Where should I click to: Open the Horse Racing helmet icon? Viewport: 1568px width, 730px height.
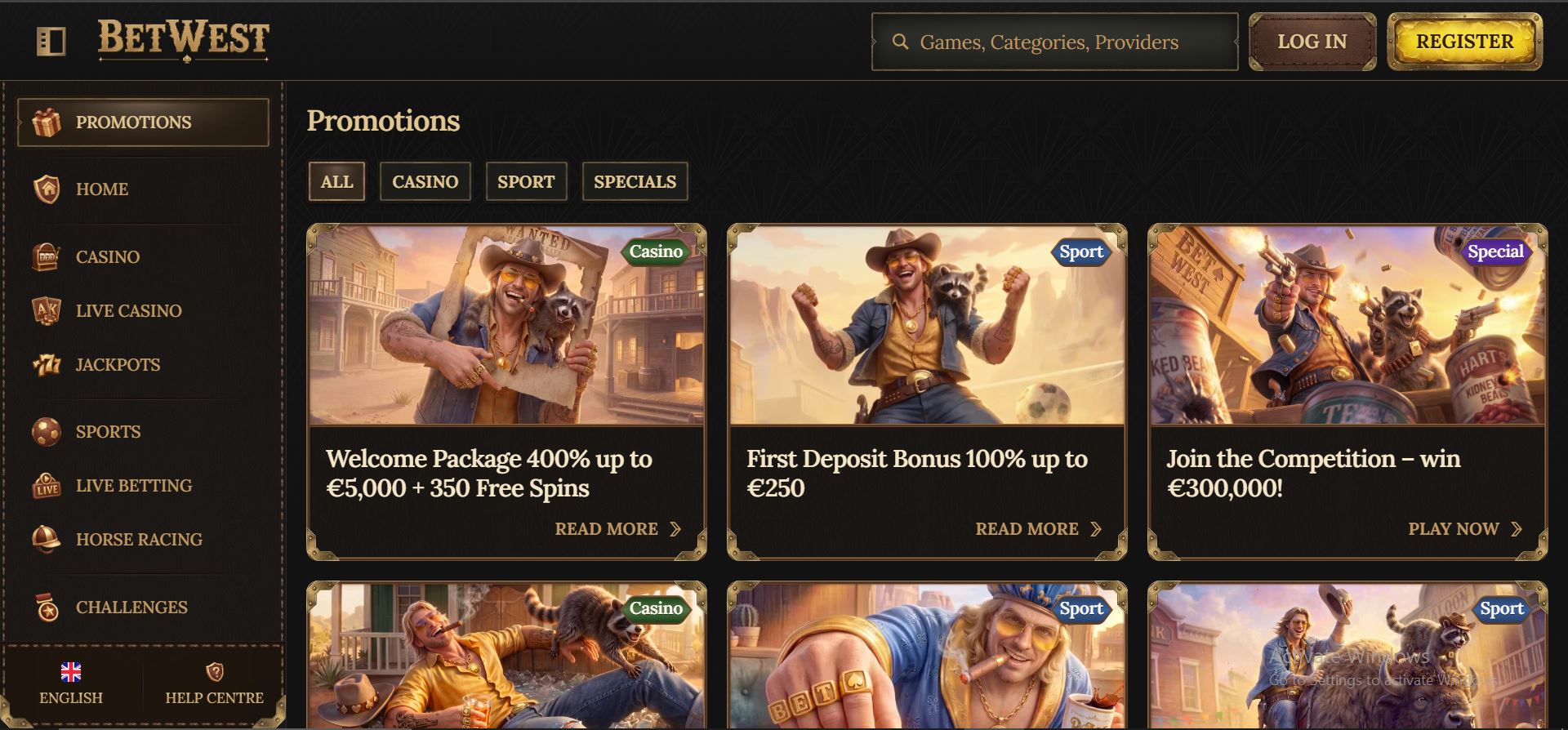47,539
